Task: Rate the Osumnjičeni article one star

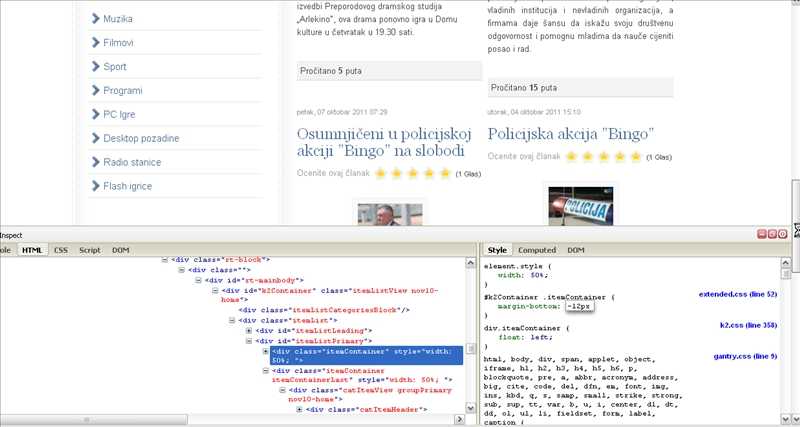Action: coord(380,173)
